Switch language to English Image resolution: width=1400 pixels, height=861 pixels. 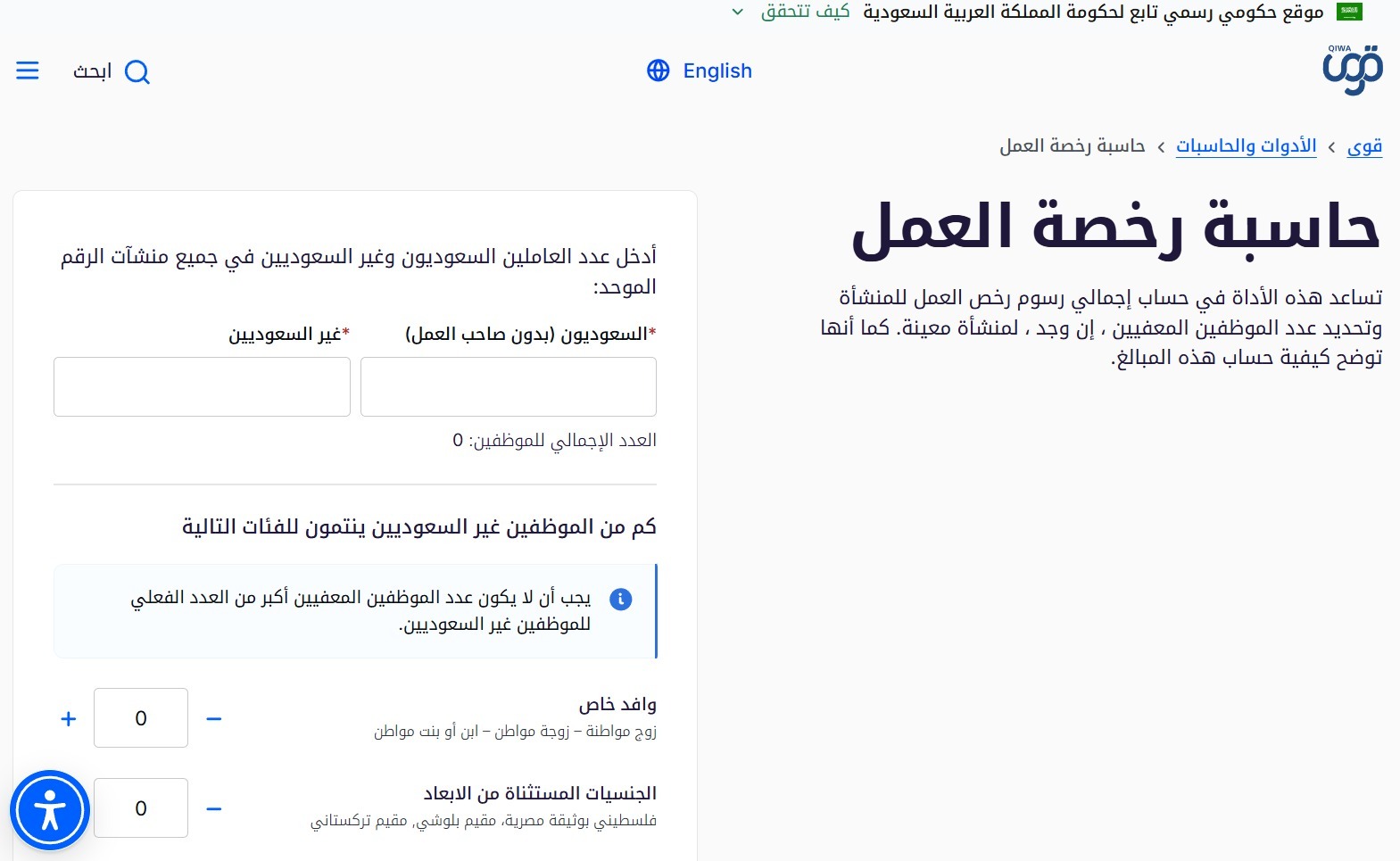click(717, 70)
